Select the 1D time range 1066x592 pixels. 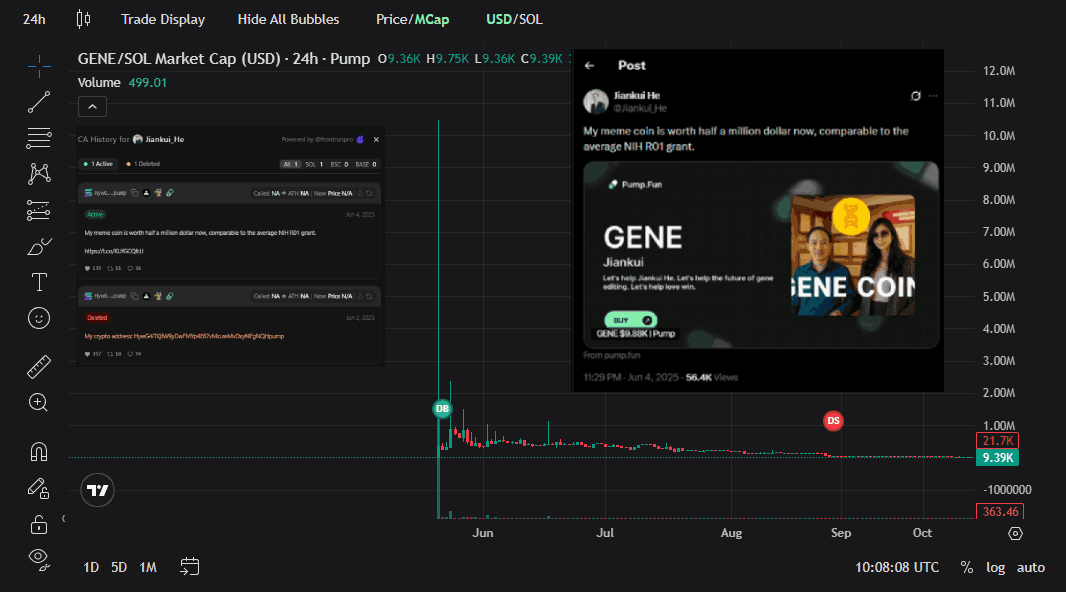[x=91, y=567]
